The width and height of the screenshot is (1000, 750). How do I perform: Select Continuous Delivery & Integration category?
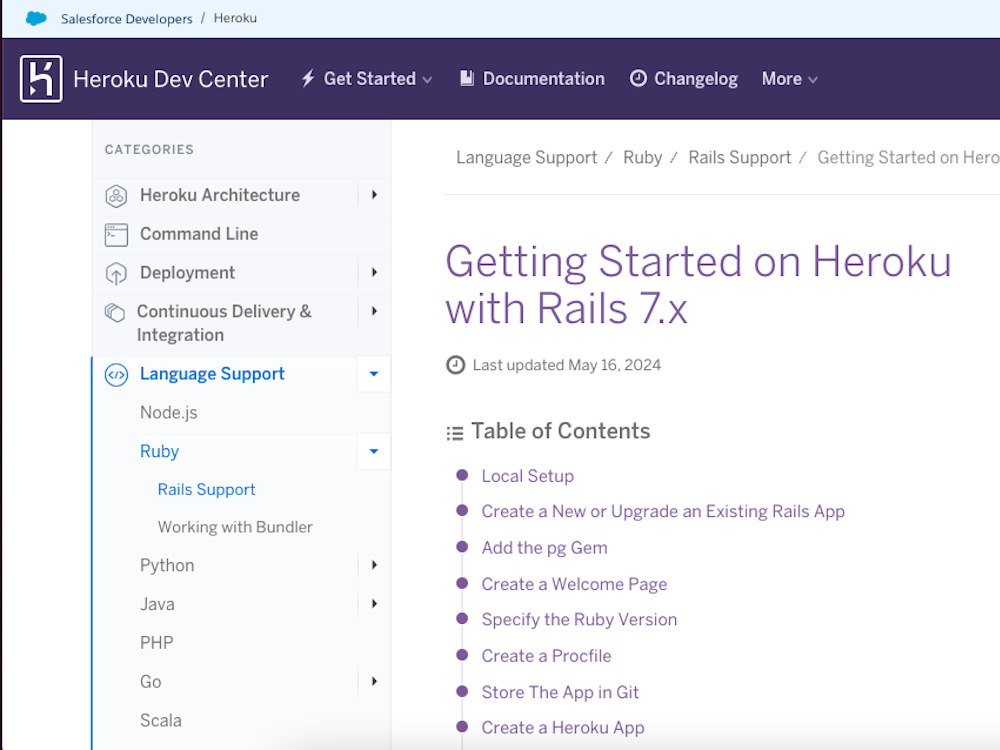click(x=224, y=323)
